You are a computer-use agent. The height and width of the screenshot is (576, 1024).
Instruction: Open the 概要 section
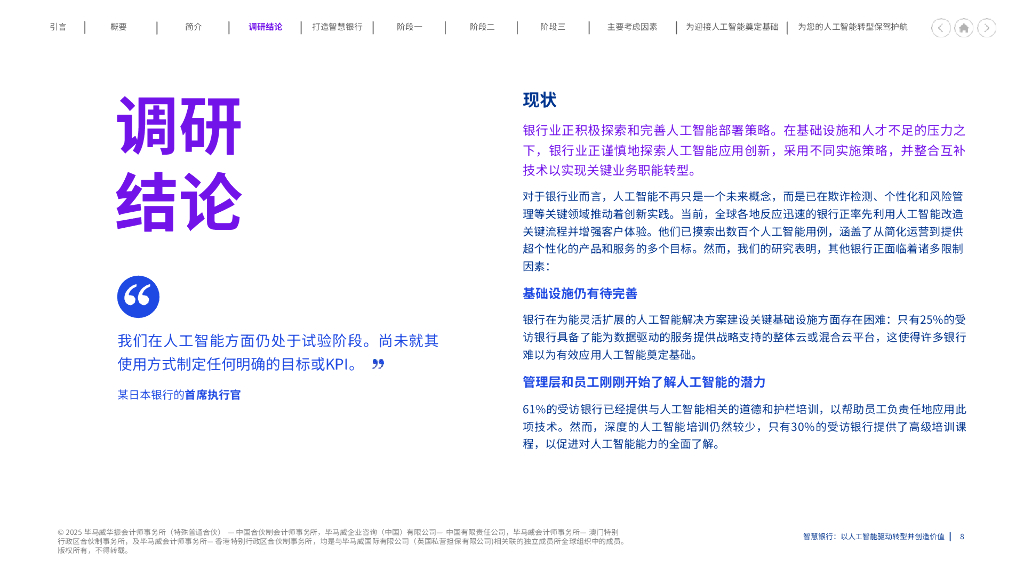[x=120, y=27]
